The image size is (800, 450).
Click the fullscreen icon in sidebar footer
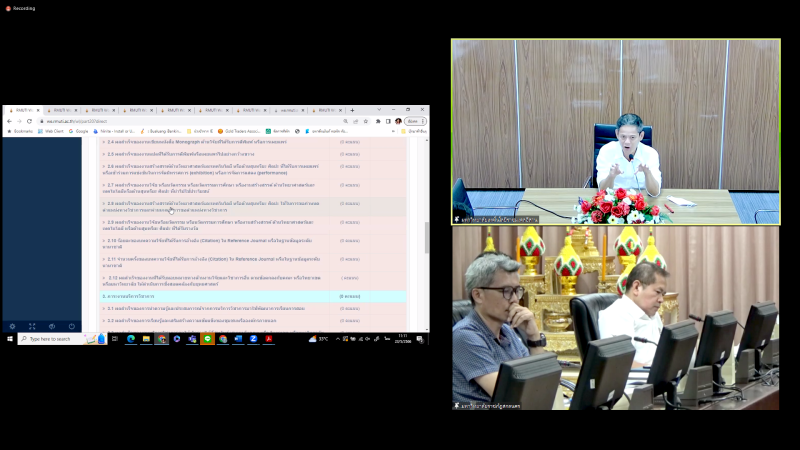(x=32, y=326)
